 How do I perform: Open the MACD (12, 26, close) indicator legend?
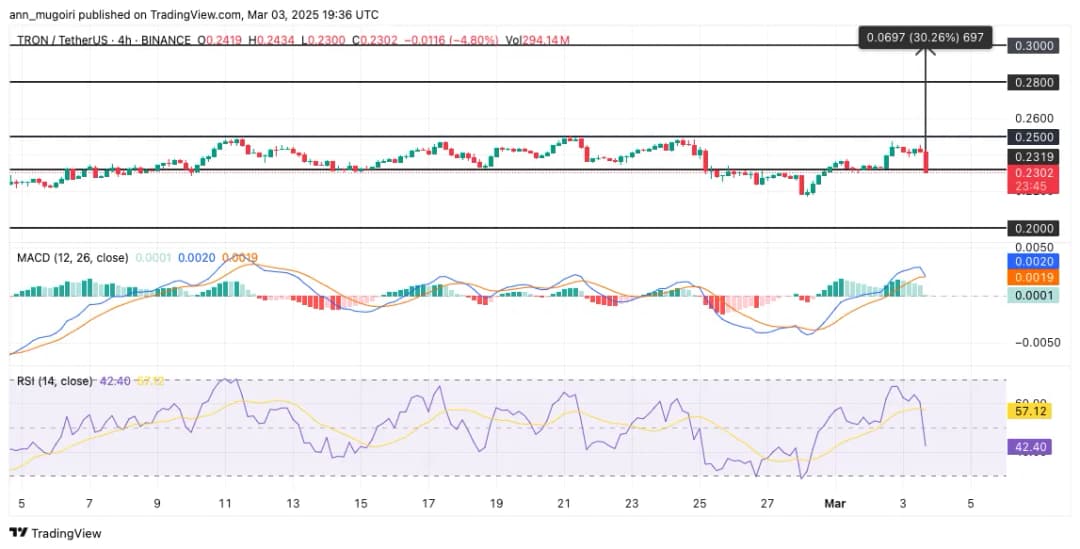(x=72, y=258)
